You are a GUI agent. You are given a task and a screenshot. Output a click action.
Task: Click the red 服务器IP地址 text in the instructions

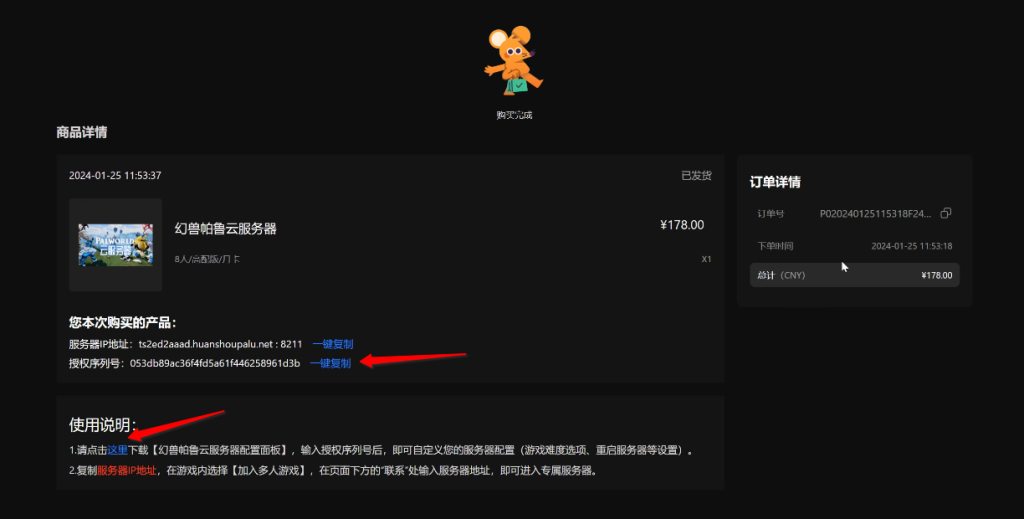127,470
